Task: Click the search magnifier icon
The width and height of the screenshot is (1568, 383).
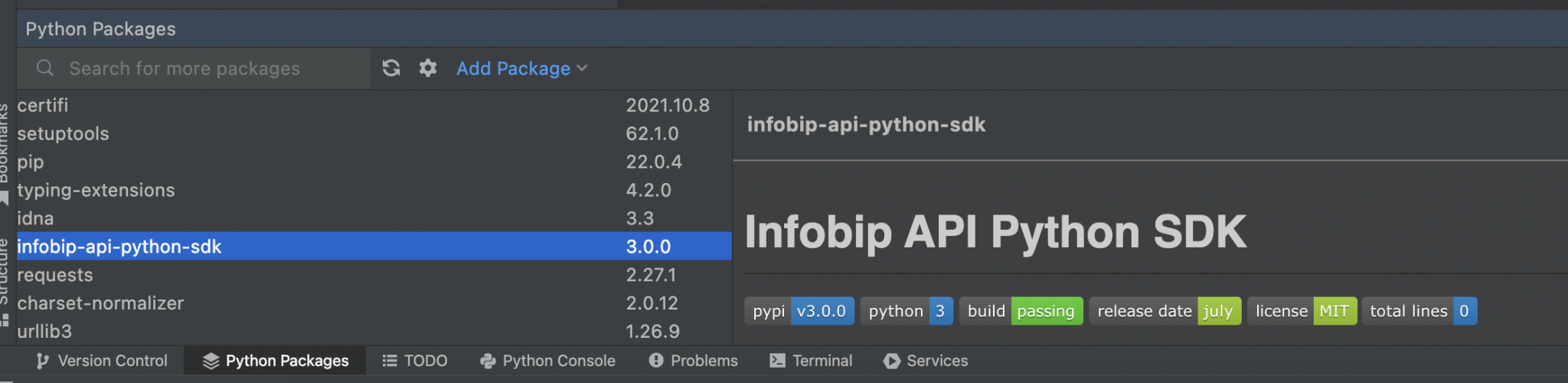Action: coord(45,68)
